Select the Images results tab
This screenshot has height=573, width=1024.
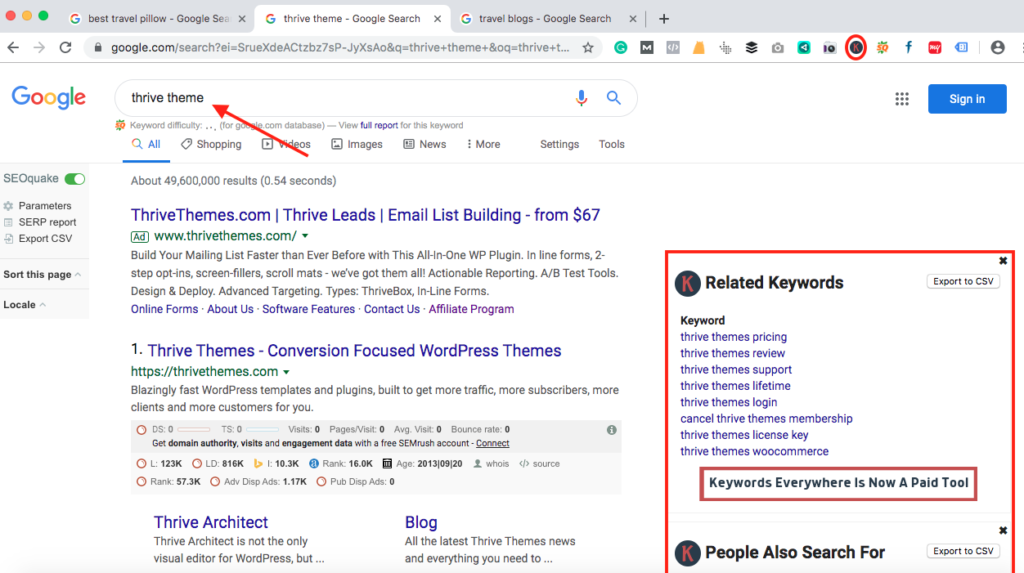pos(357,144)
